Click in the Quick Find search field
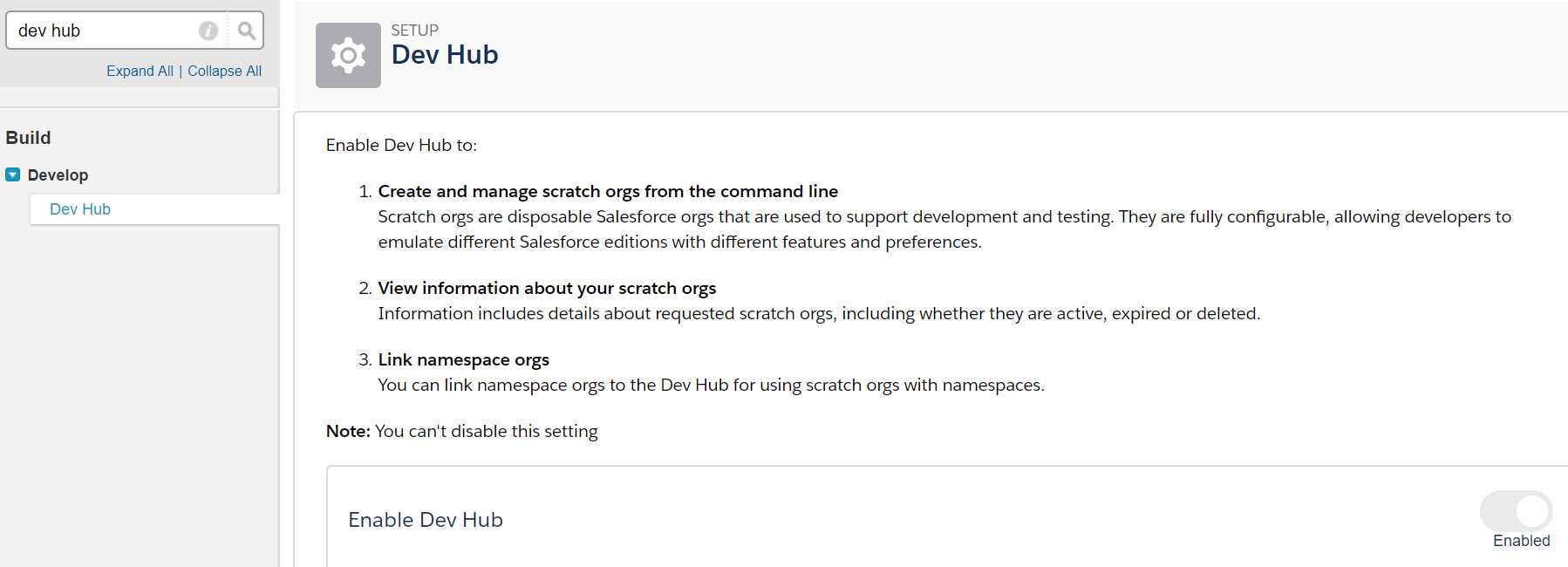This screenshot has width=1568, height=567. (x=105, y=31)
